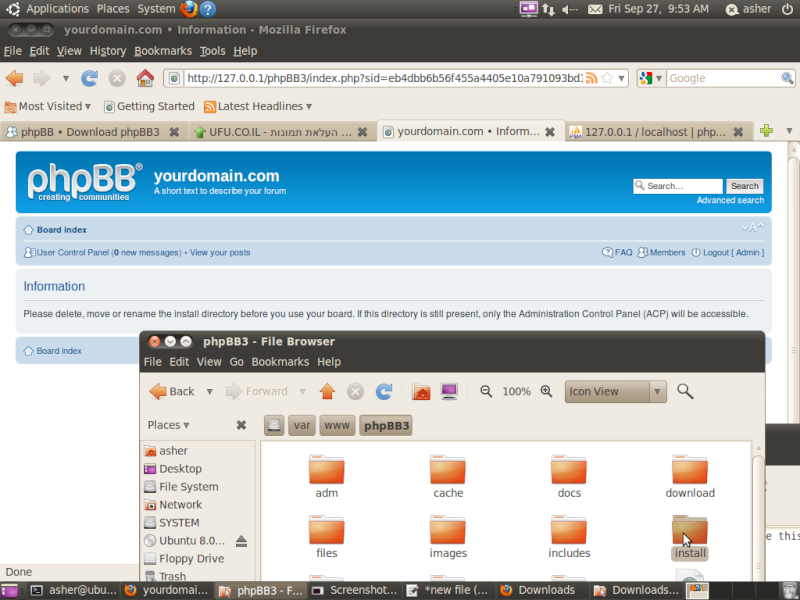Open File Browser Back history dropdown
The image size is (800, 600).
coord(209,392)
